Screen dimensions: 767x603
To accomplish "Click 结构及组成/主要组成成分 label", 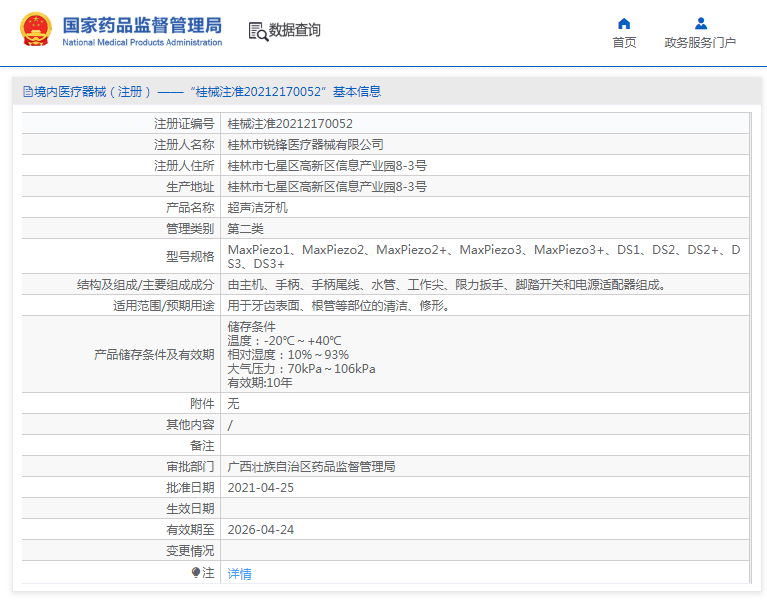I will coord(145,285).
